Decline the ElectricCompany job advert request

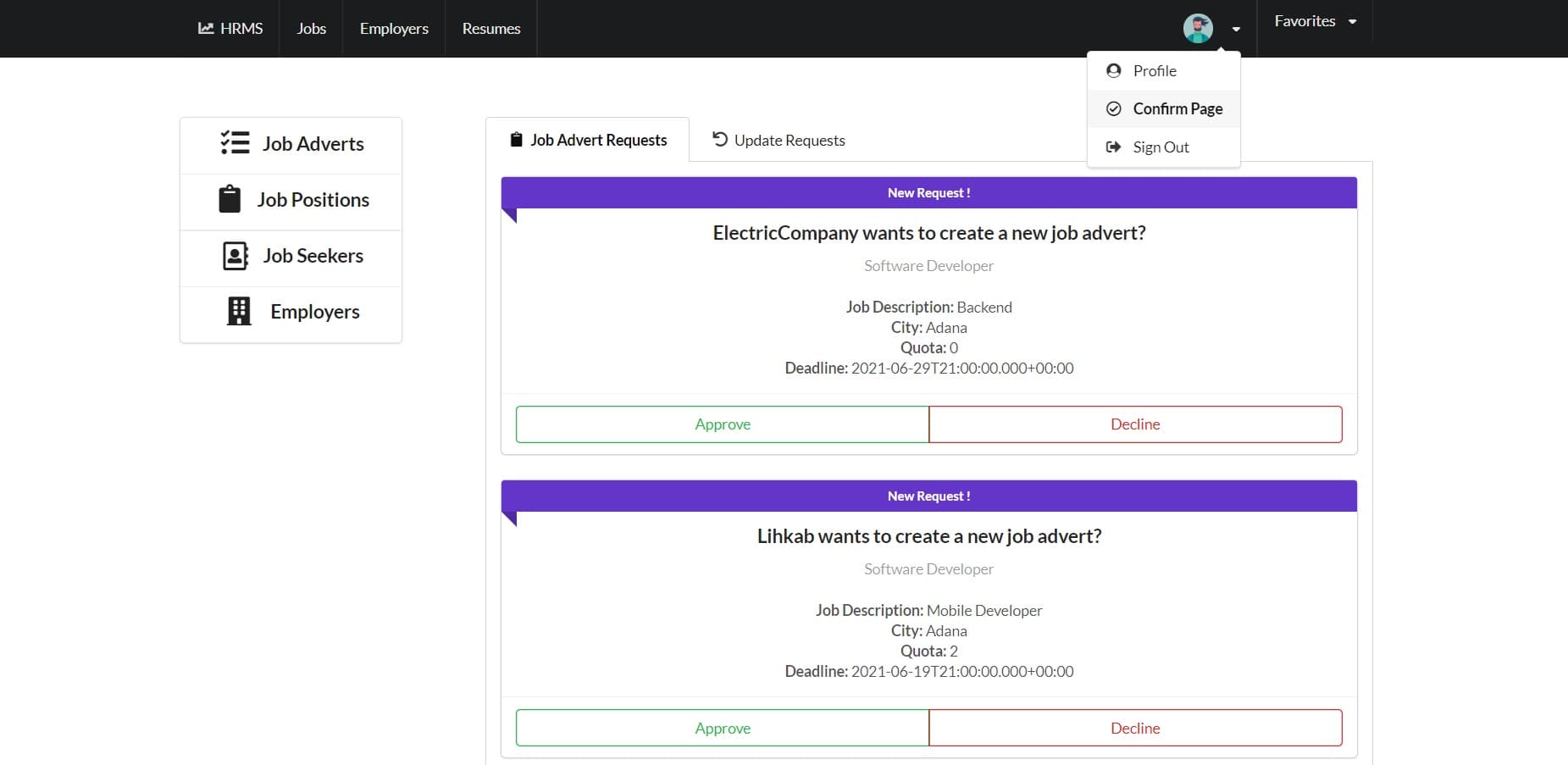coord(1135,424)
